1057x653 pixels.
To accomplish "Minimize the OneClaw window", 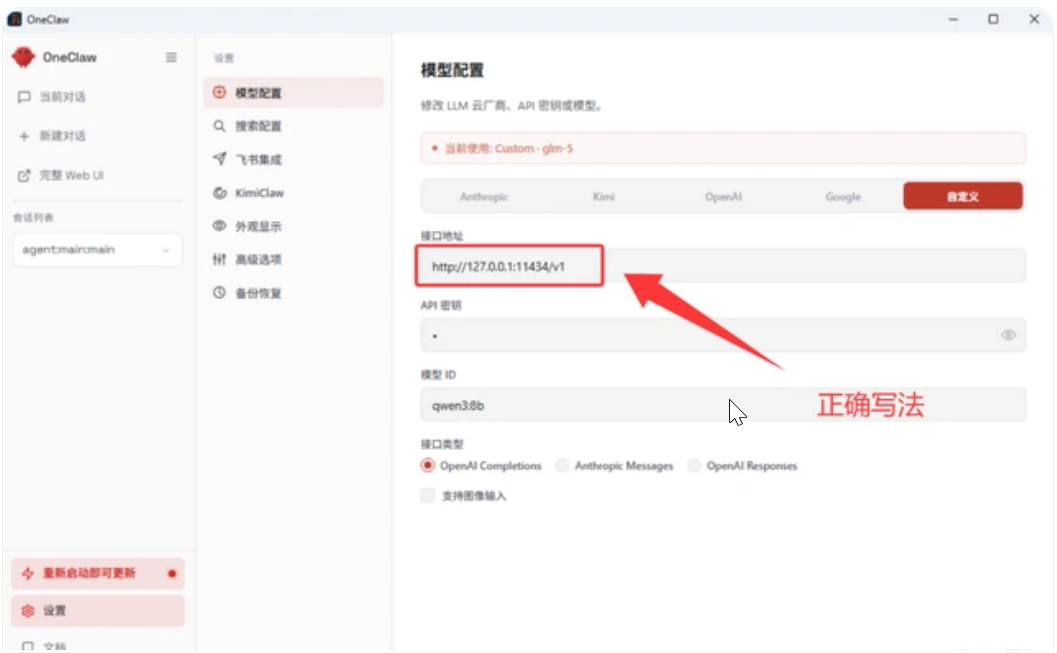I will click(x=953, y=19).
